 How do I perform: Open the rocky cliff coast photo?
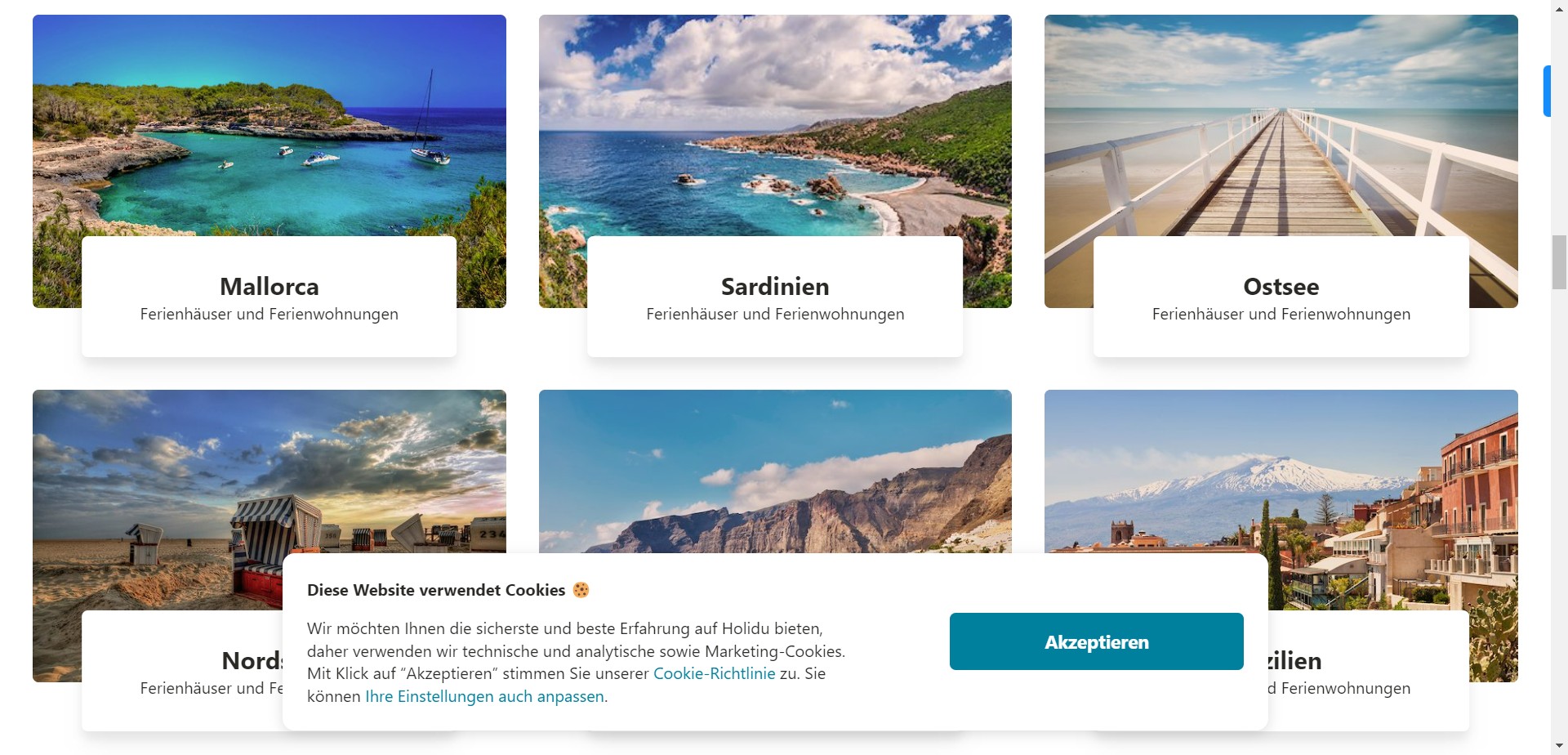coord(775,471)
